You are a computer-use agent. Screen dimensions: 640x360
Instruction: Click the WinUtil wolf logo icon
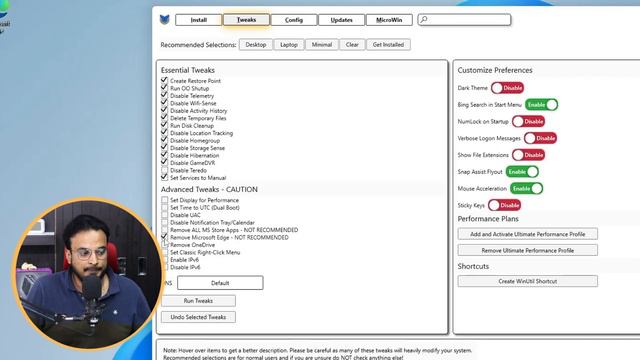[164, 20]
